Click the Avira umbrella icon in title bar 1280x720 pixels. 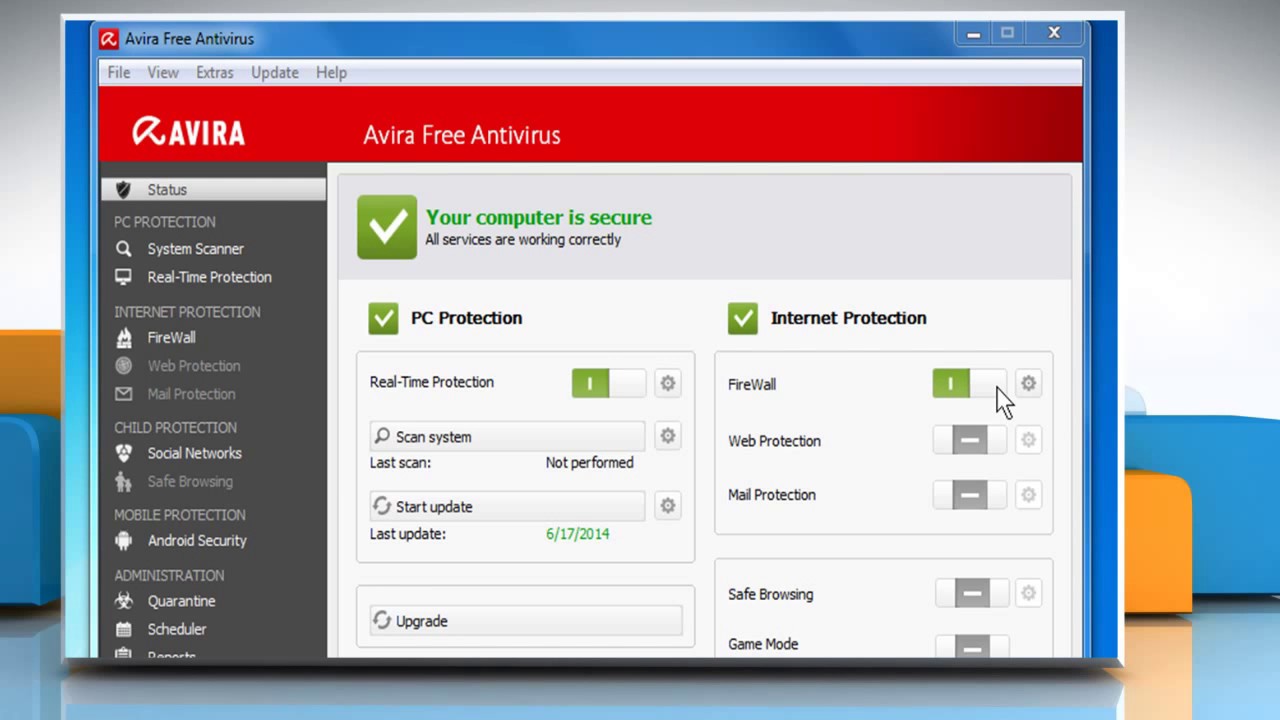coord(109,39)
